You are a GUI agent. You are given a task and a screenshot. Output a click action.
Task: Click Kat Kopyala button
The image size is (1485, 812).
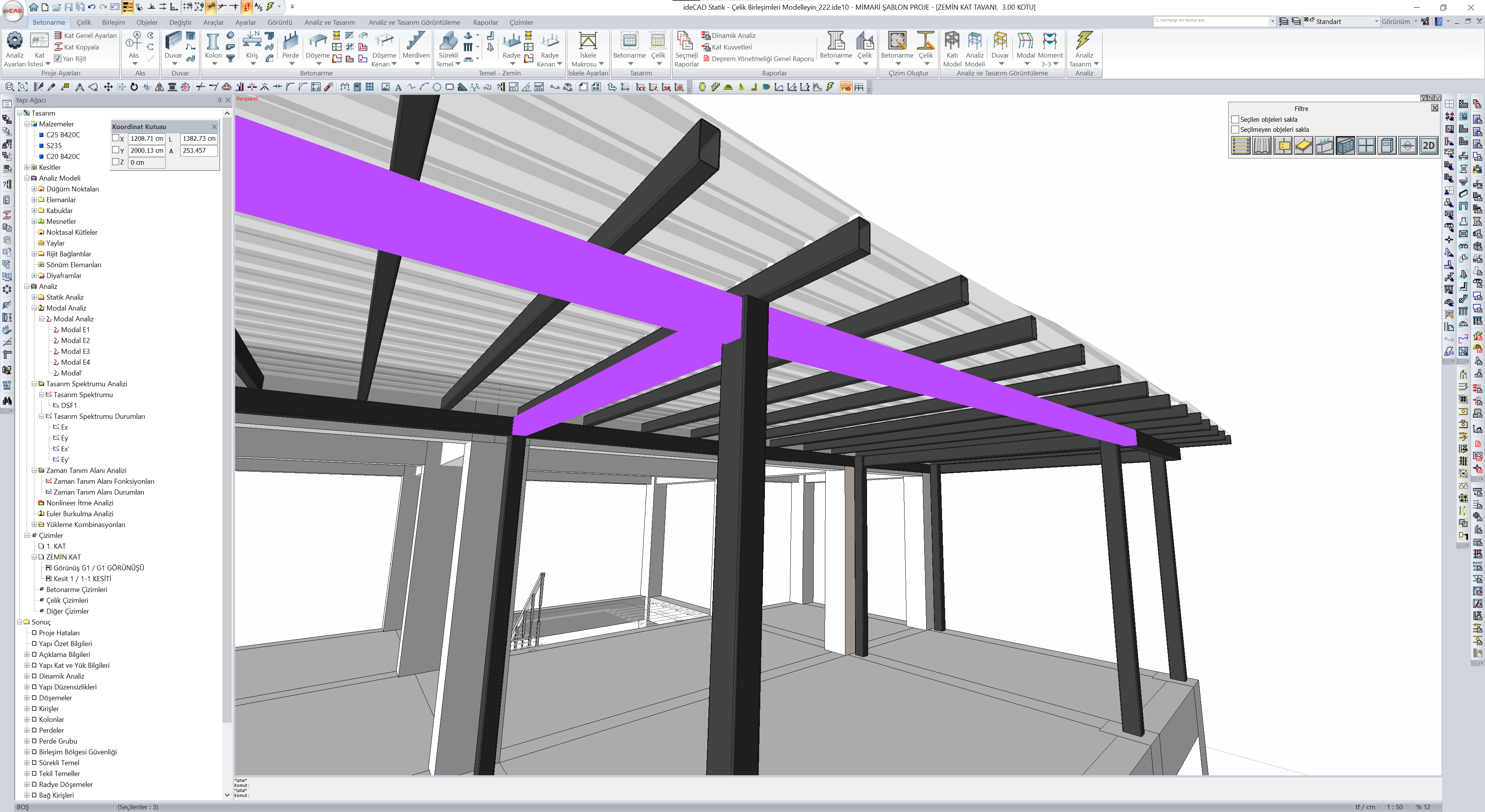click(81, 47)
